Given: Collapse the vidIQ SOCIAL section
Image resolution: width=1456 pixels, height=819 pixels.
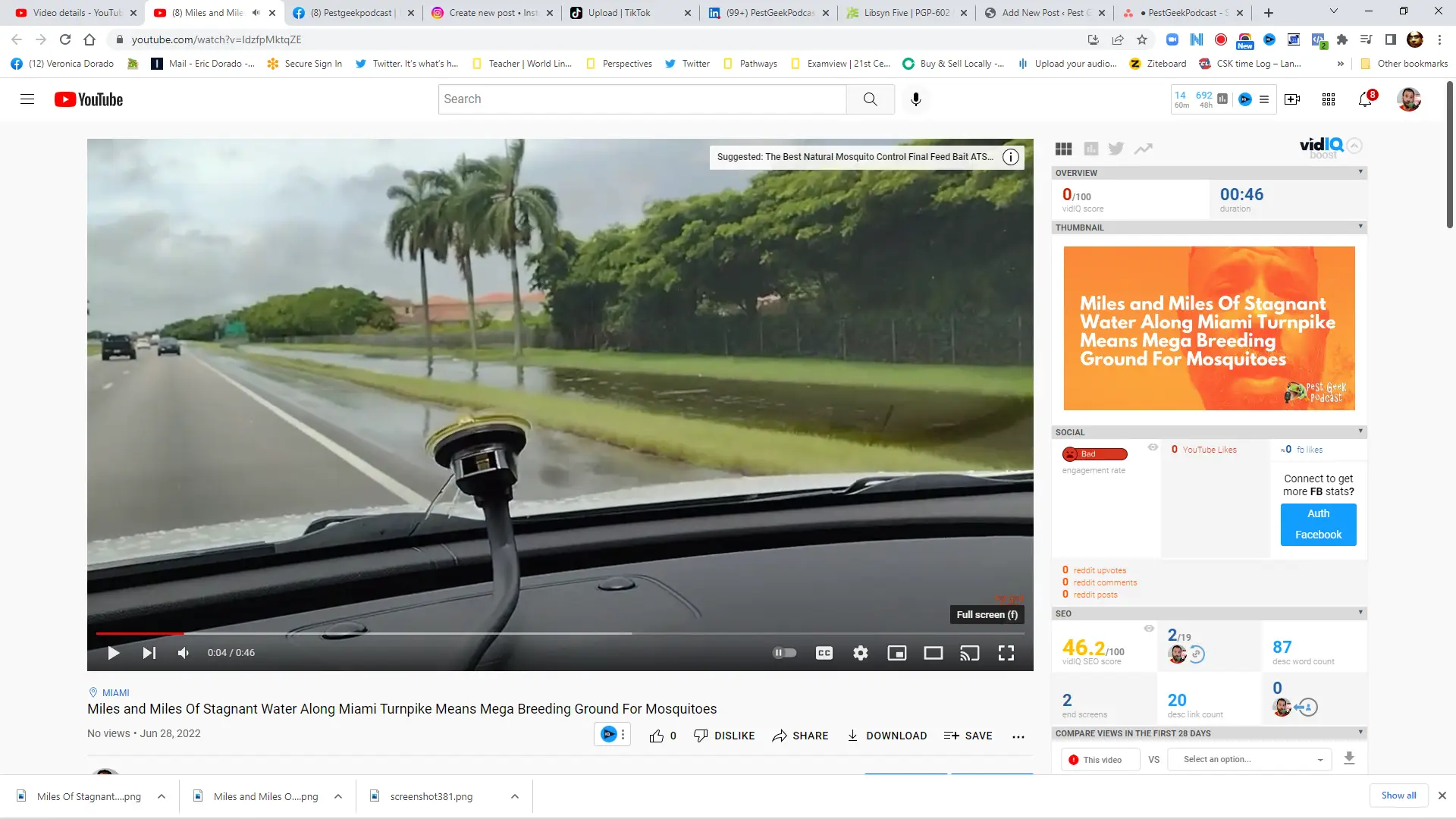Looking at the screenshot, I should (x=1360, y=431).
